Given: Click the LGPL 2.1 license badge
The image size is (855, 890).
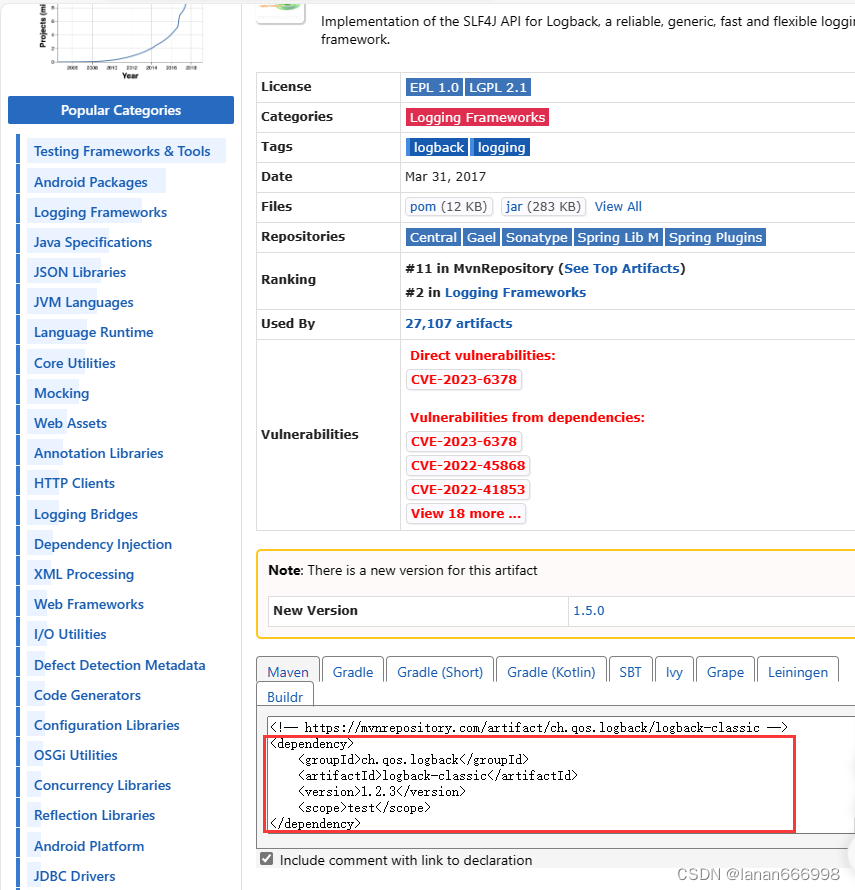Looking at the screenshot, I should pyautogui.click(x=498, y=87).
